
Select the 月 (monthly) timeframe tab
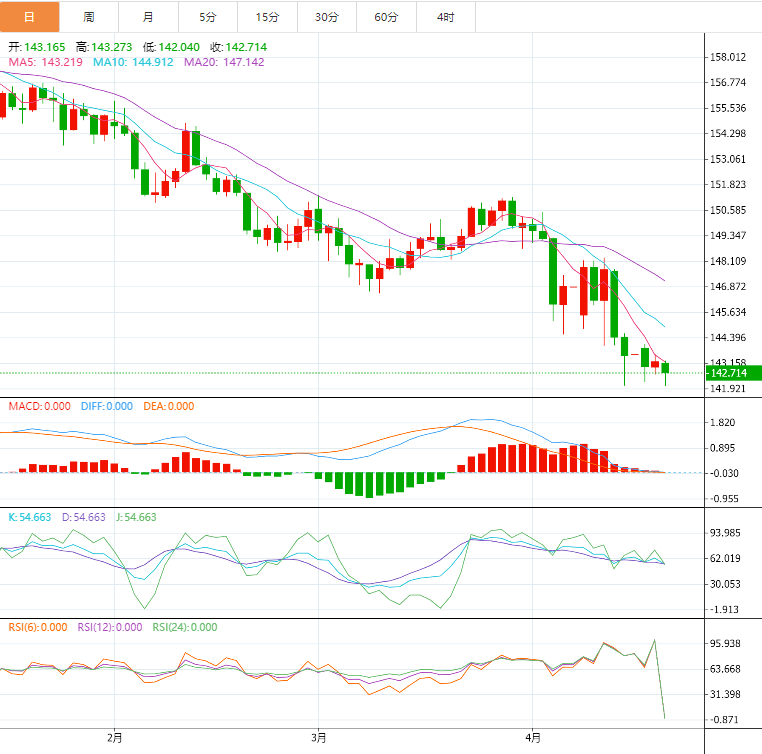point(148,17)
